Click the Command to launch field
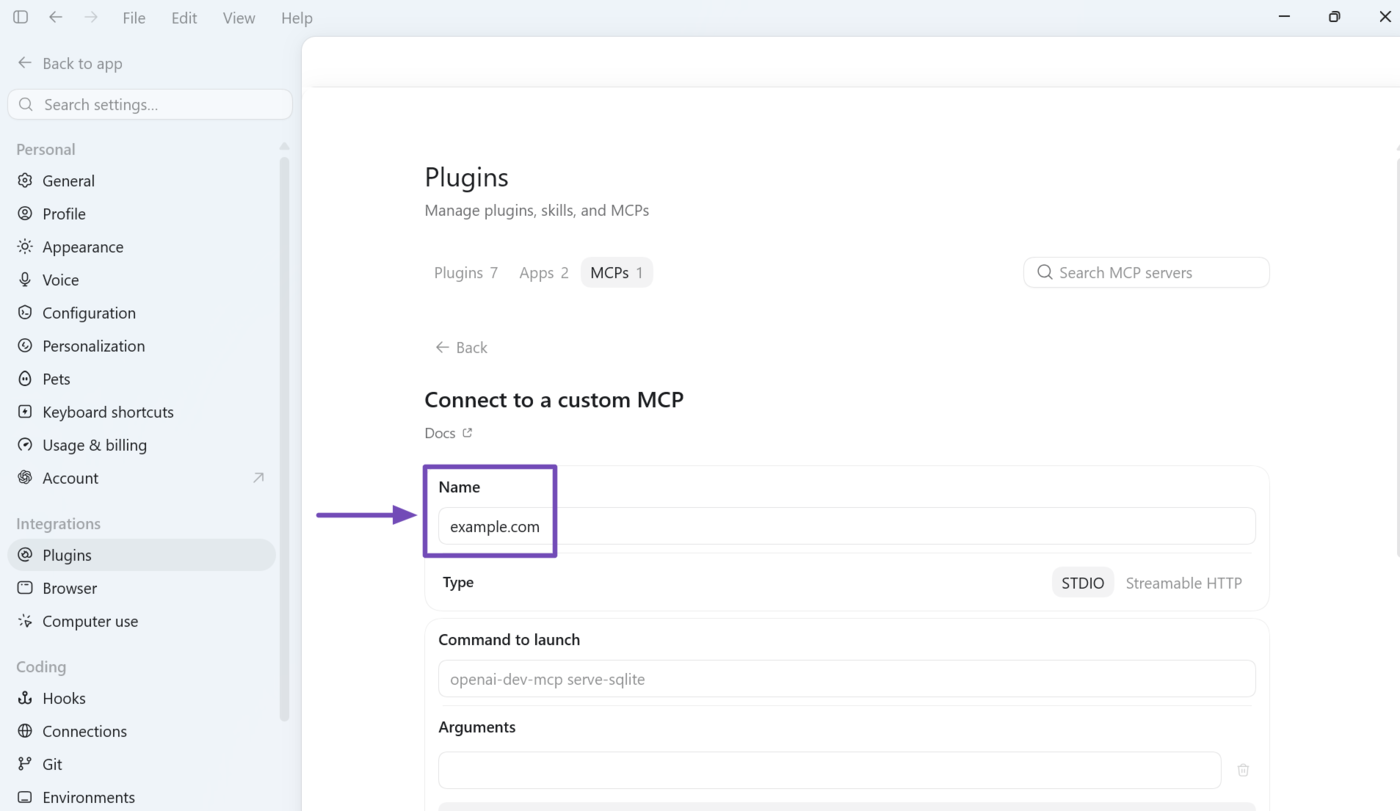Viewport: 1400px width, 811px height. (x=846, y=679)
